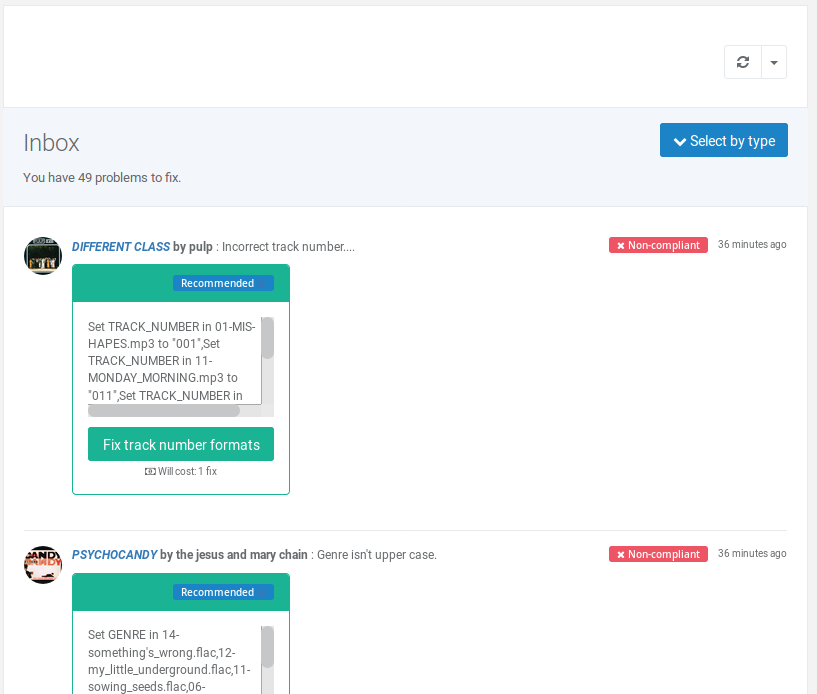Click horizontal scrollbar under the track number details
This screenshot has height=694, width=817.
point(164,411)
